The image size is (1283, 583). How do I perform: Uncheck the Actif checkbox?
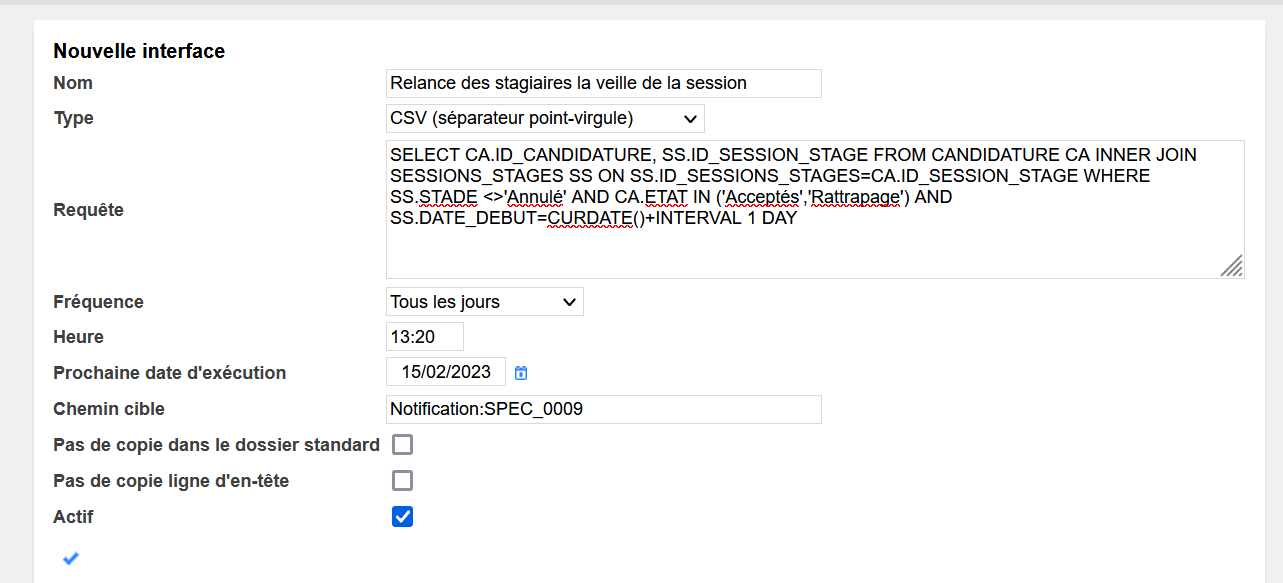[x=402, y=517]
